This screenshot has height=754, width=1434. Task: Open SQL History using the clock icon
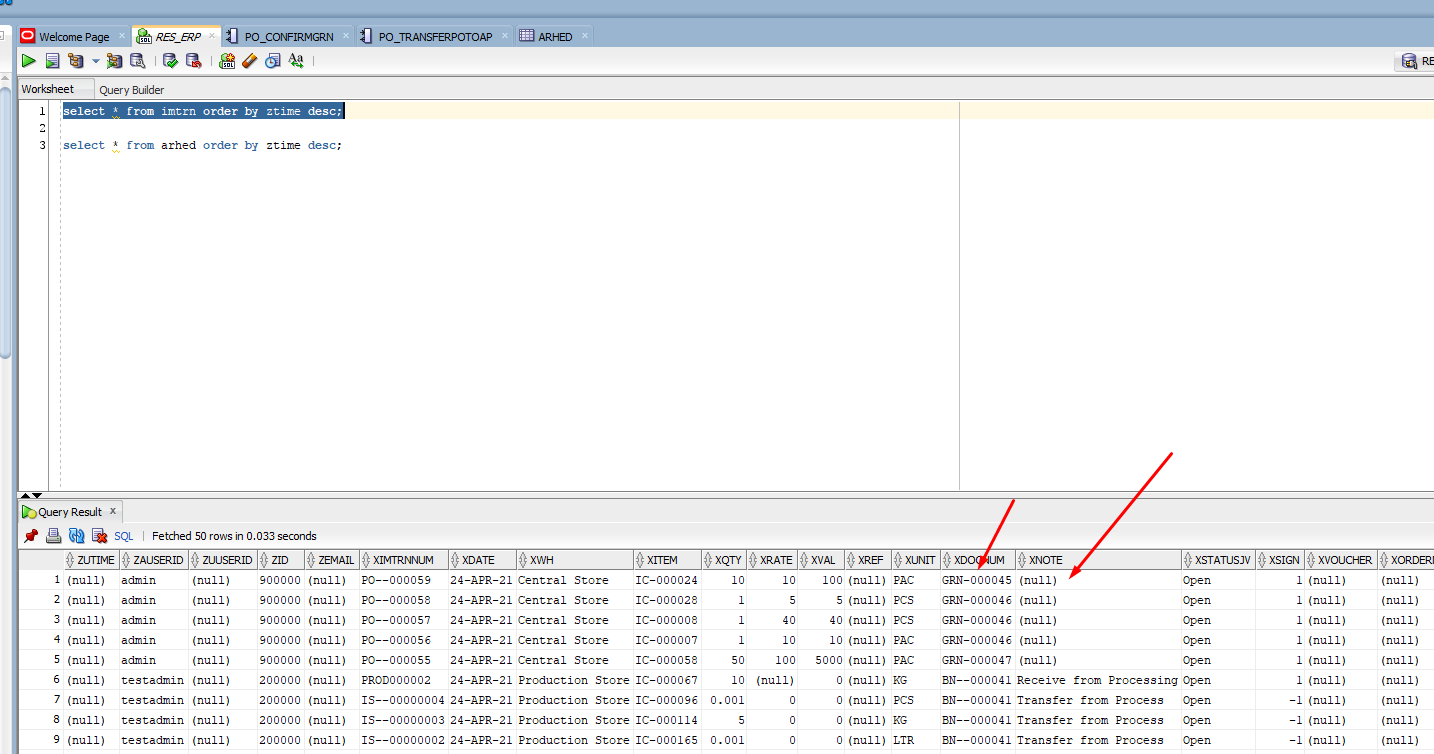point(272,60)
